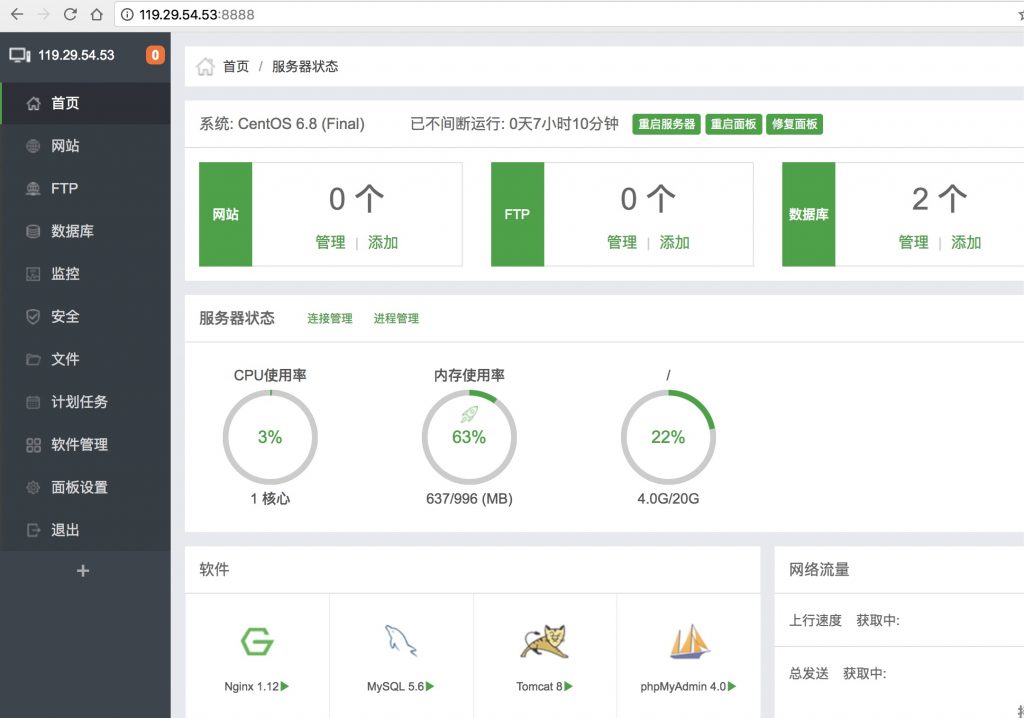Open the 进程管理 link
The width and height of the screenshot is (1024, 718).
[x=396, y=319]
